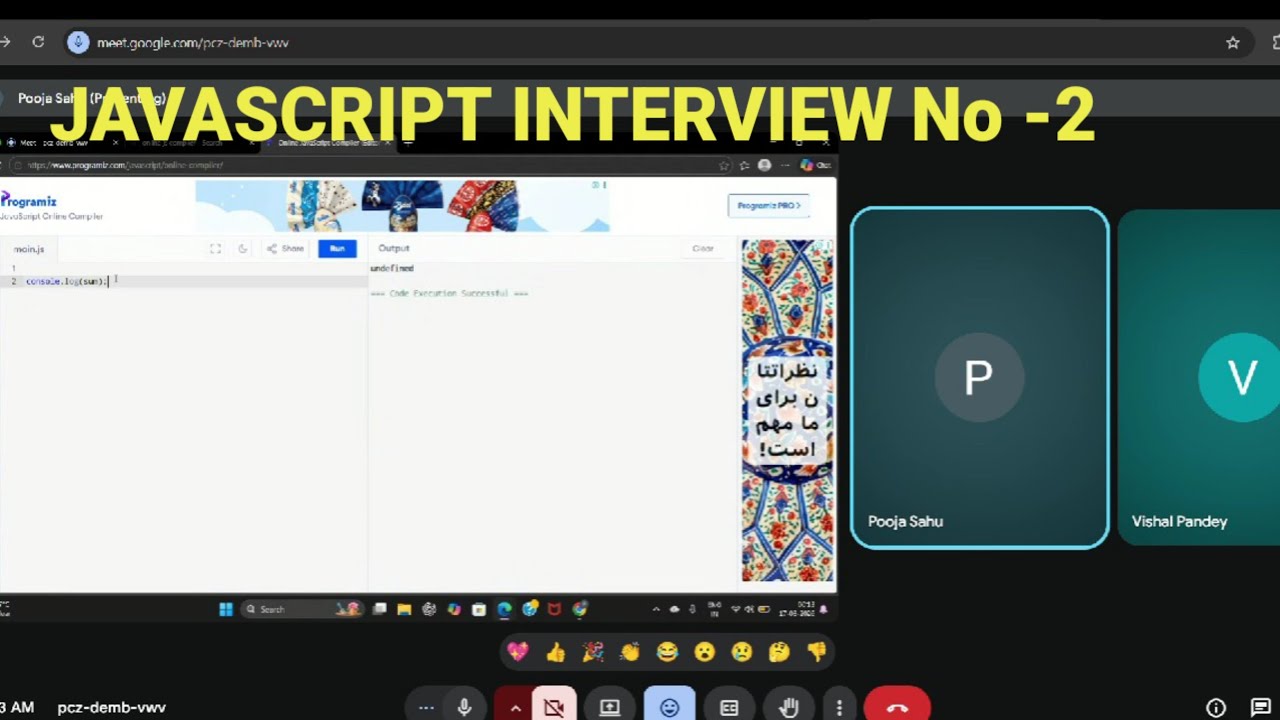Send the thumbs down reaction
Viewport: 1280px width, 720px height.
pos(817,652)
